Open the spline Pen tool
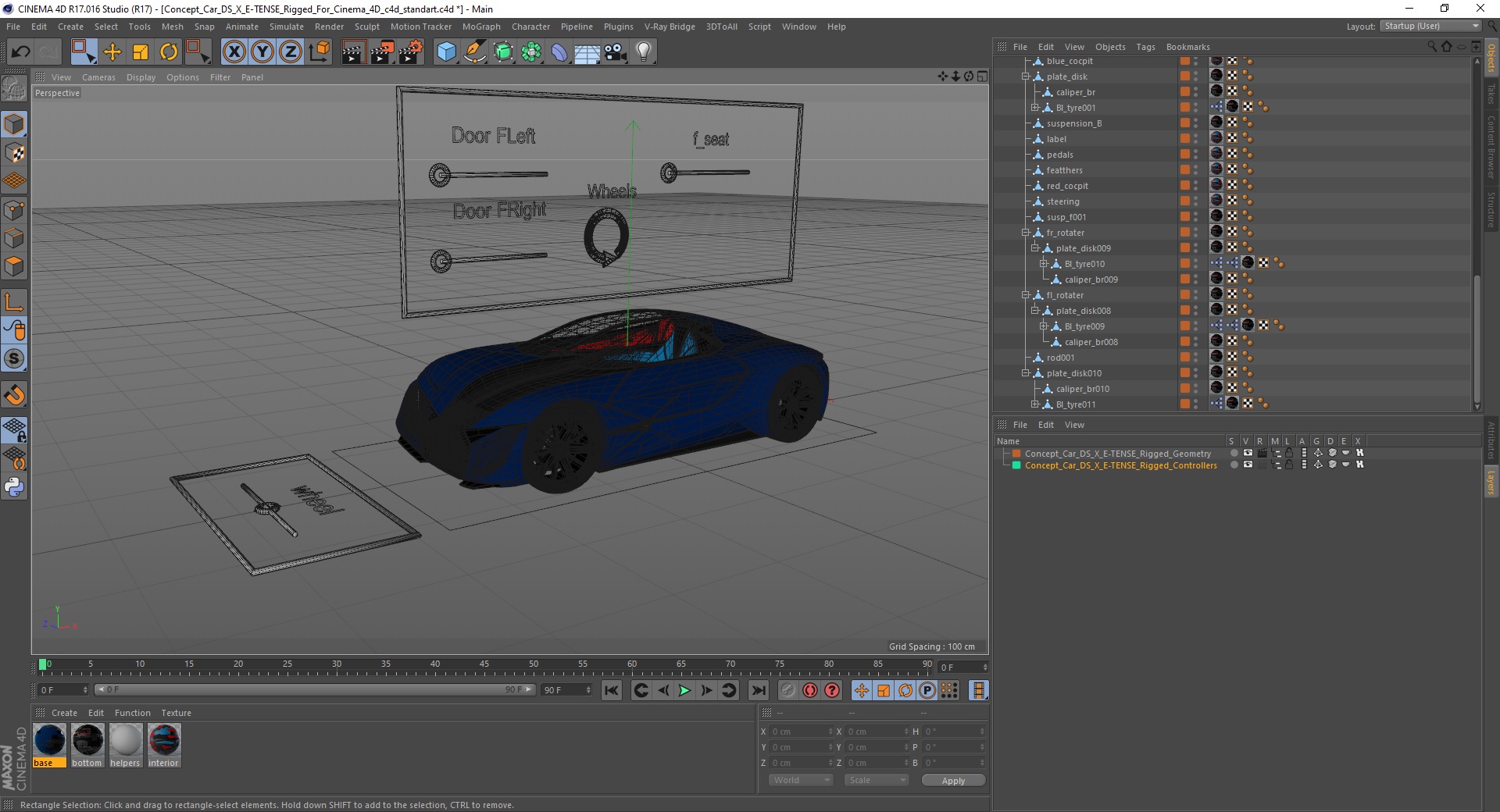This screenshot has width=1500, height=812. tap(474, 52)
